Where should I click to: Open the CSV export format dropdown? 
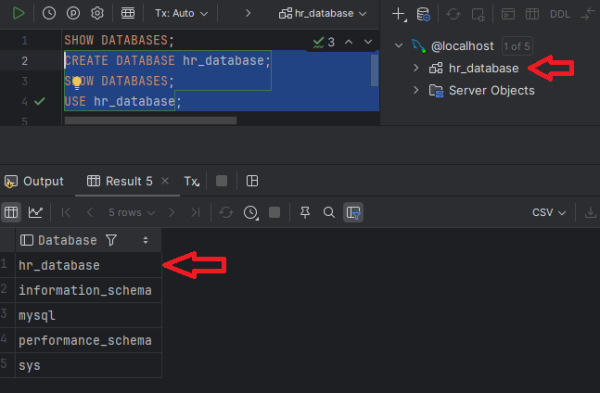click(548, 212)
